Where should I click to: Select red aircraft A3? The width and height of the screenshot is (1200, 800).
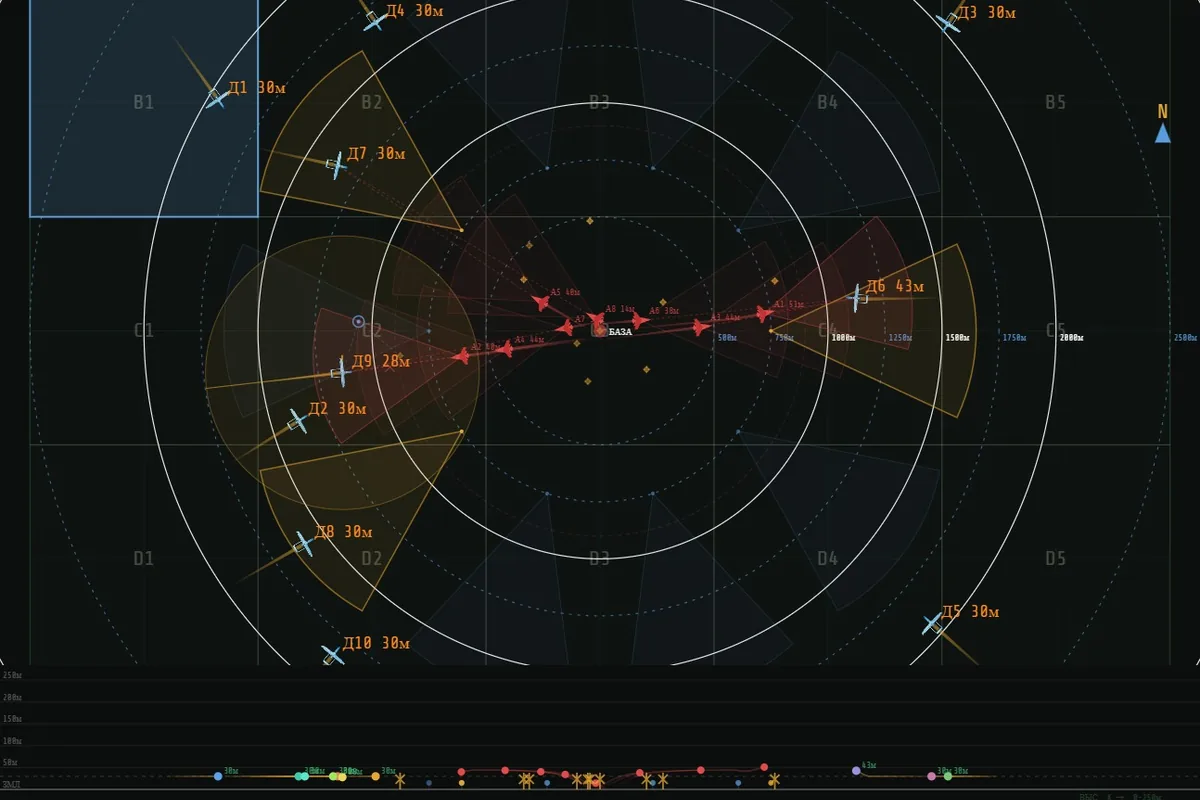tap(700, 327)
